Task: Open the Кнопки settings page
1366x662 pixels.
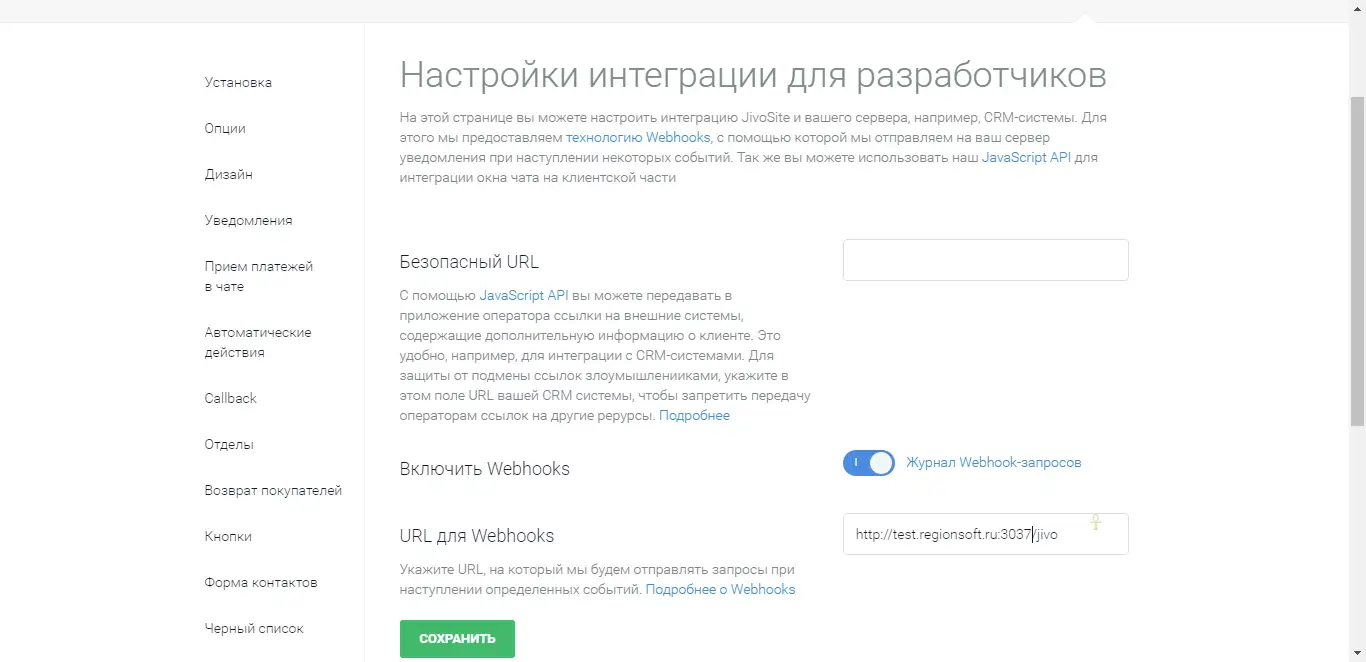Action: [228, 537]
